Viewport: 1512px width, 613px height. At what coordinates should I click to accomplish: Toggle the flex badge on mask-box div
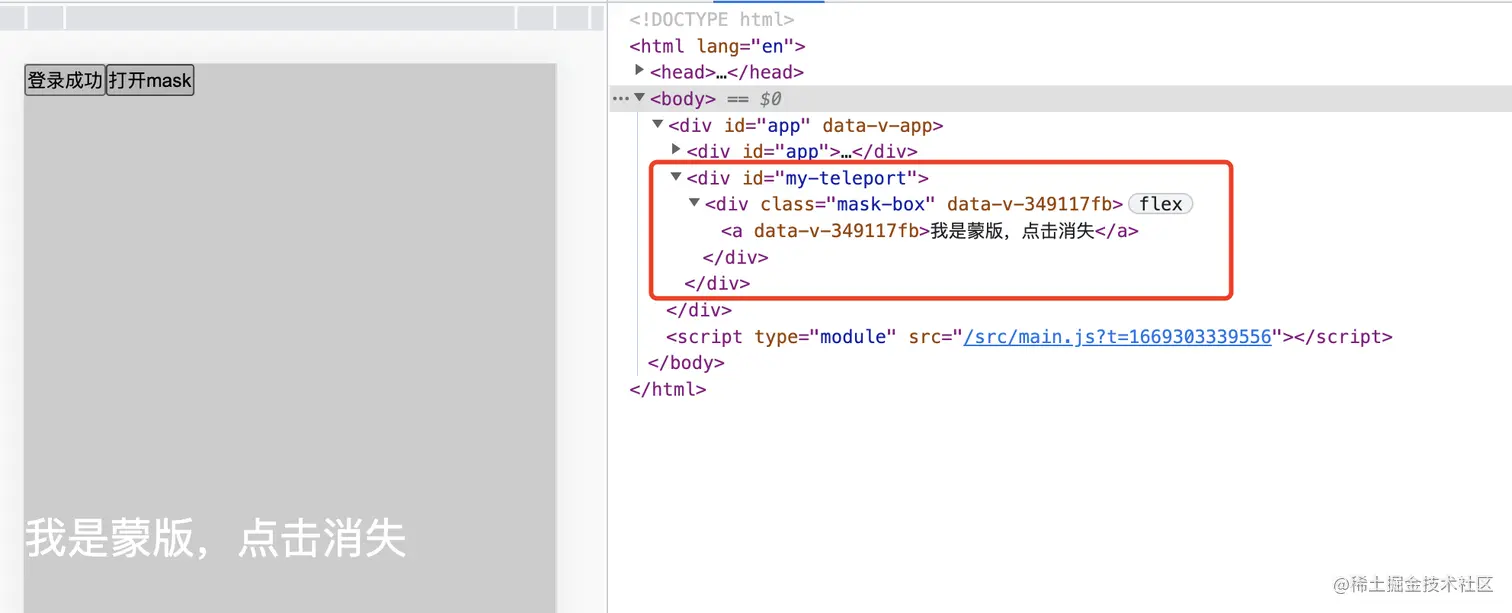1161,204
